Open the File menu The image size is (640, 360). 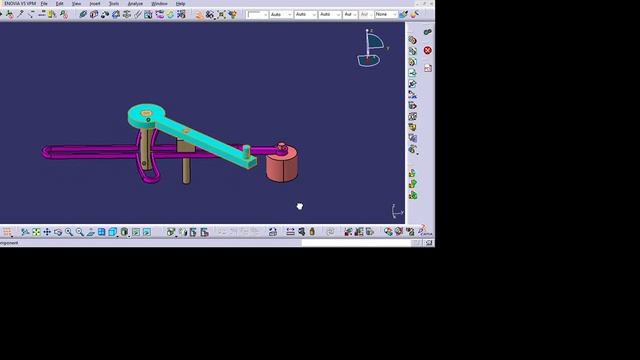point(44,4)
